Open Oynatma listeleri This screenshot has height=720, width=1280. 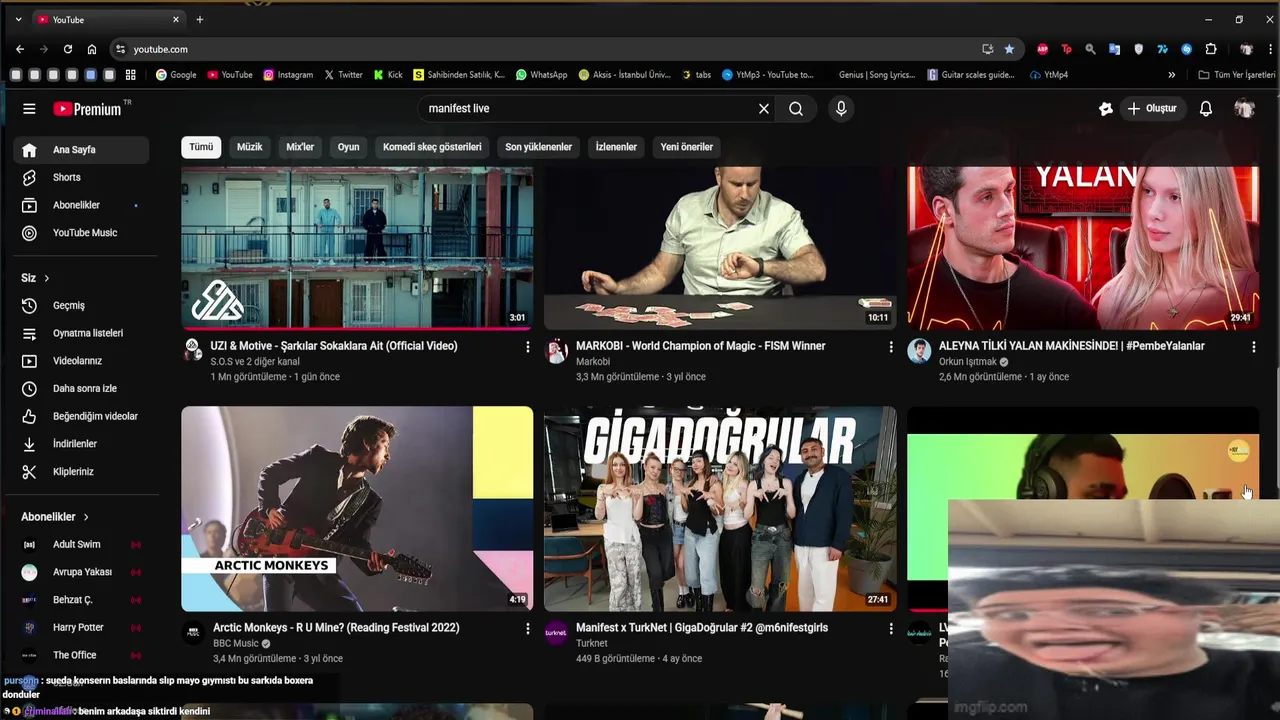(81, 333)
